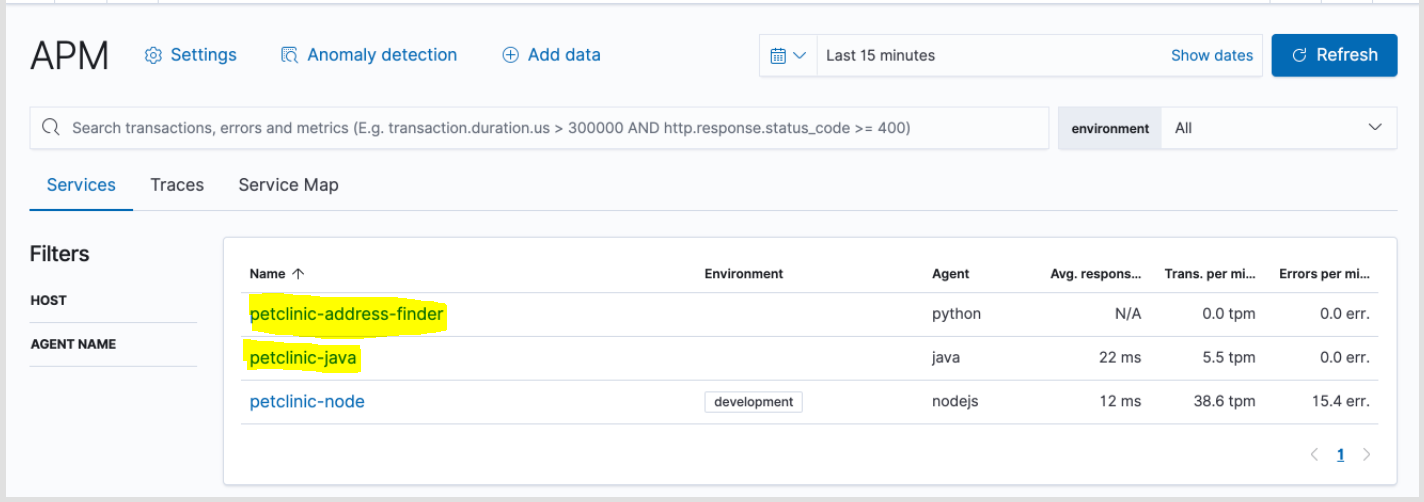Go to previous page arrow
This screenshot has height=502, width=1424.
[x=1314, y=455]
